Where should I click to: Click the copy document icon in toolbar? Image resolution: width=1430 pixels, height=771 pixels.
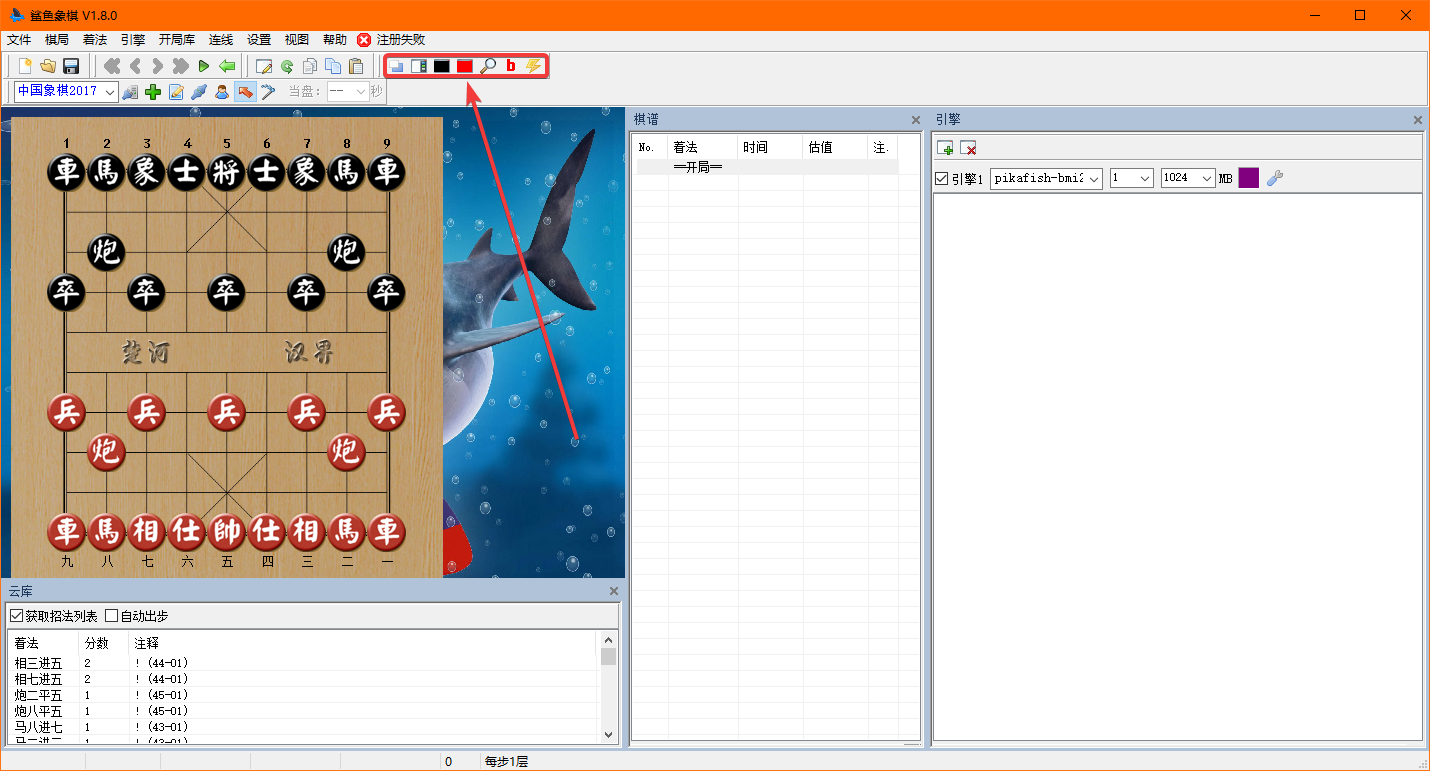310,66
